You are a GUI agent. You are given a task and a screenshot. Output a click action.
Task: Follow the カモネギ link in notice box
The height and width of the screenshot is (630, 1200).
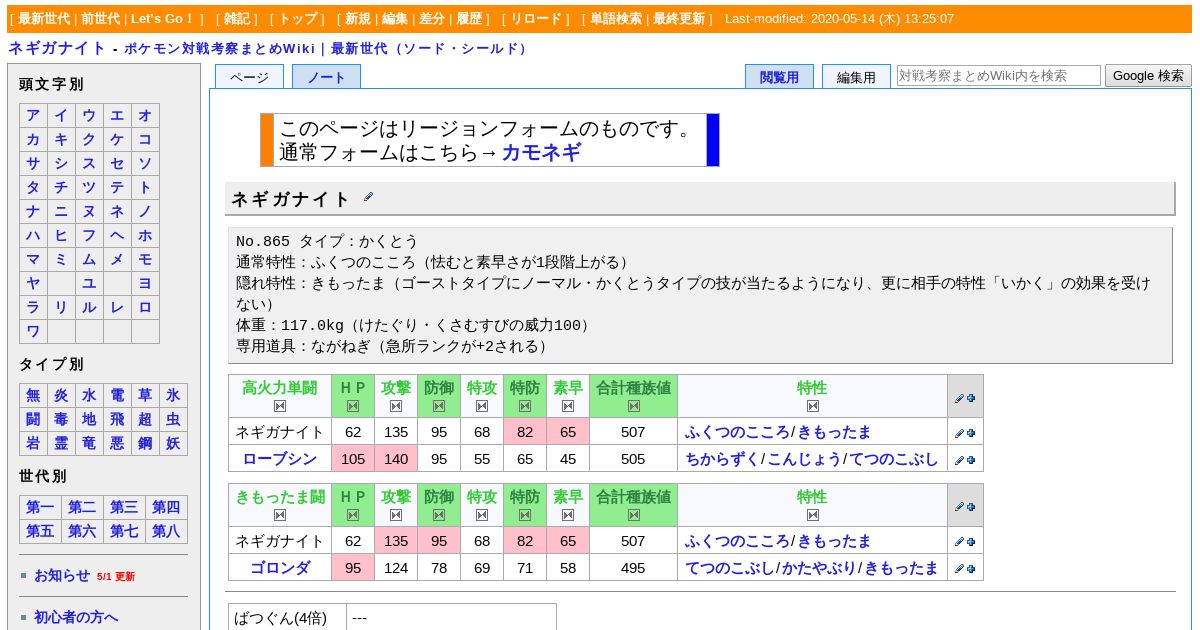[x=541, y=153]
